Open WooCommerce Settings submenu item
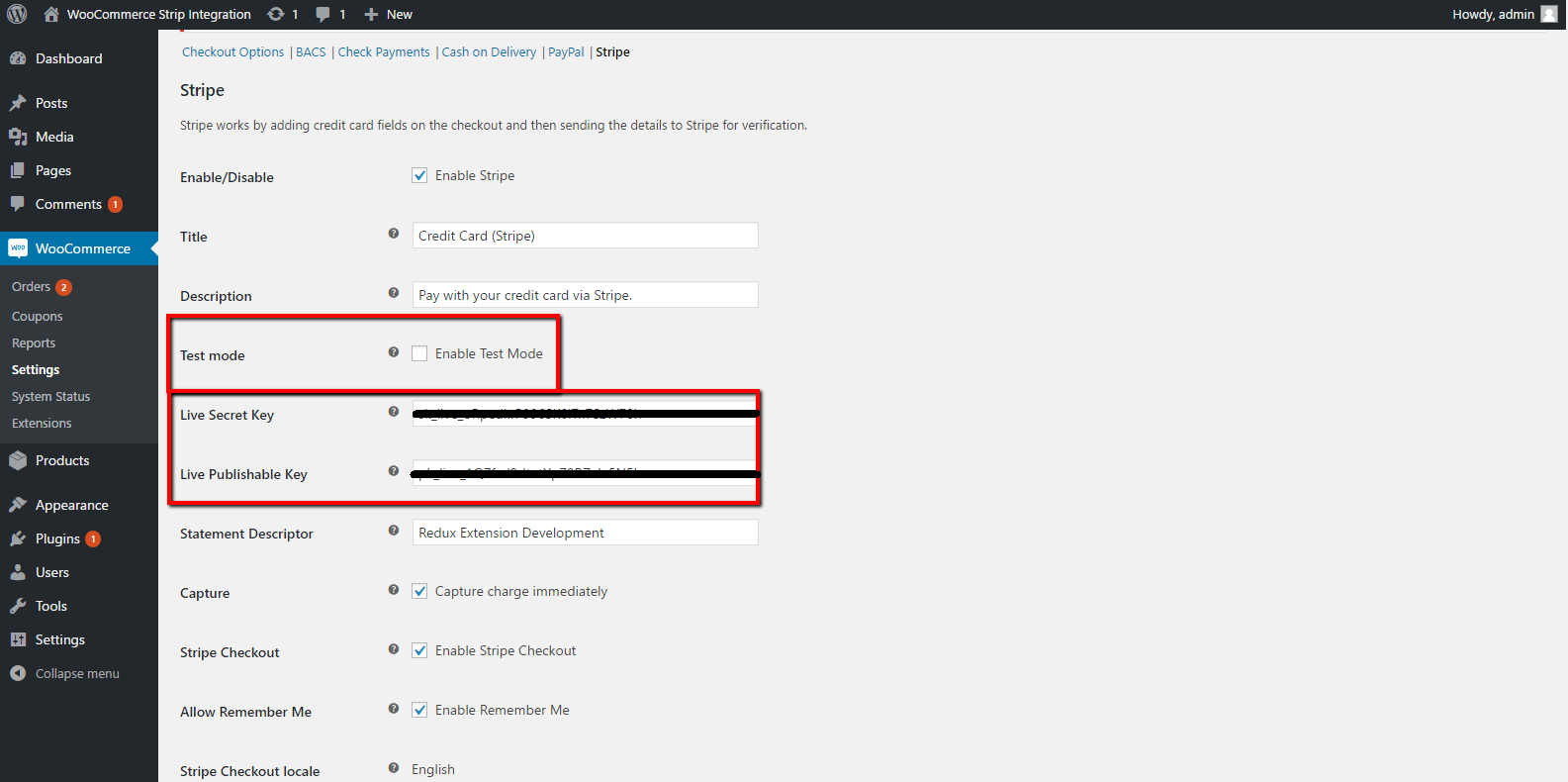This screenshot has height=782, width=1568. tap(36, 370)
